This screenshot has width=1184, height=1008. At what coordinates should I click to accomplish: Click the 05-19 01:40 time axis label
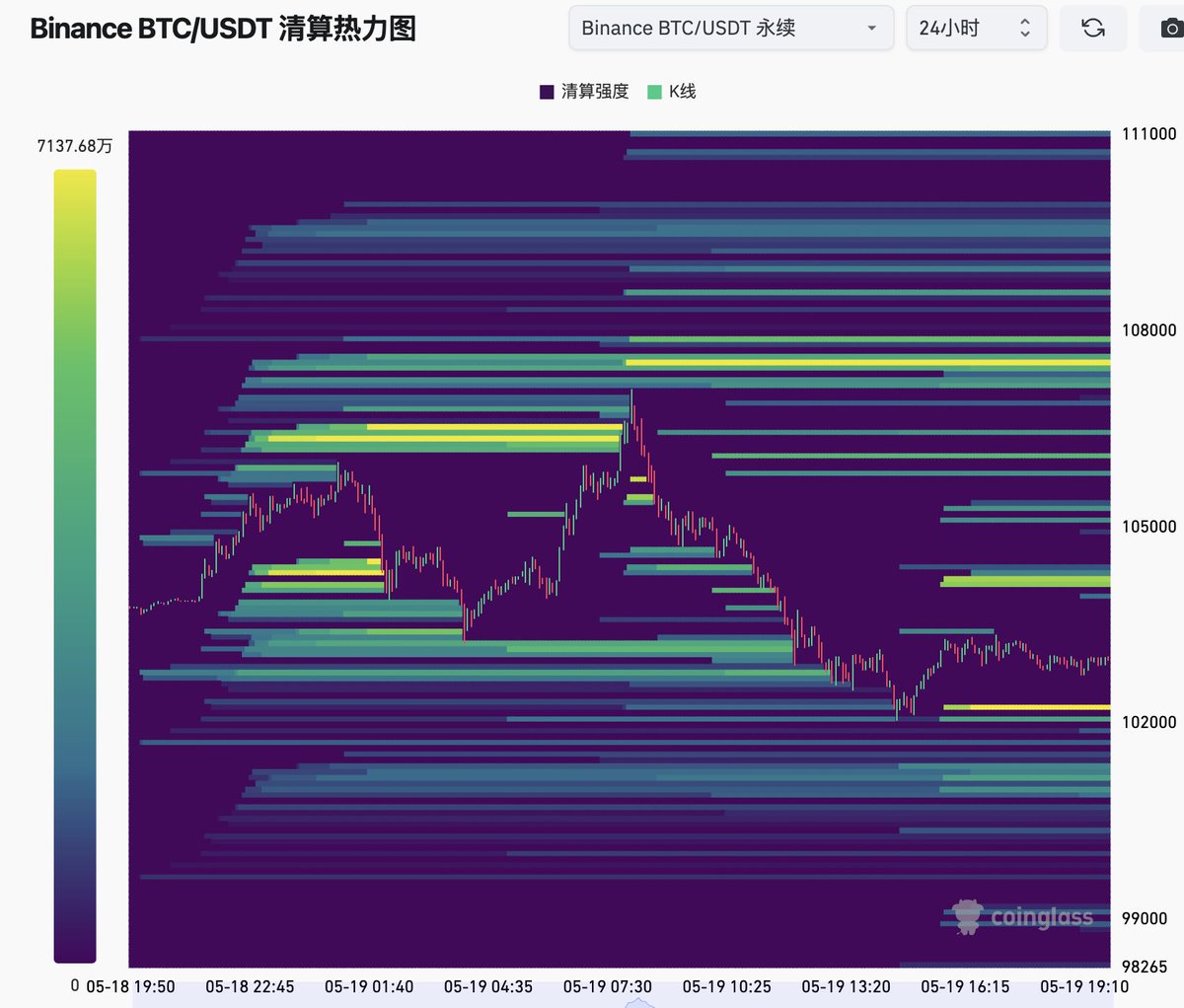[x=369, y=986]
